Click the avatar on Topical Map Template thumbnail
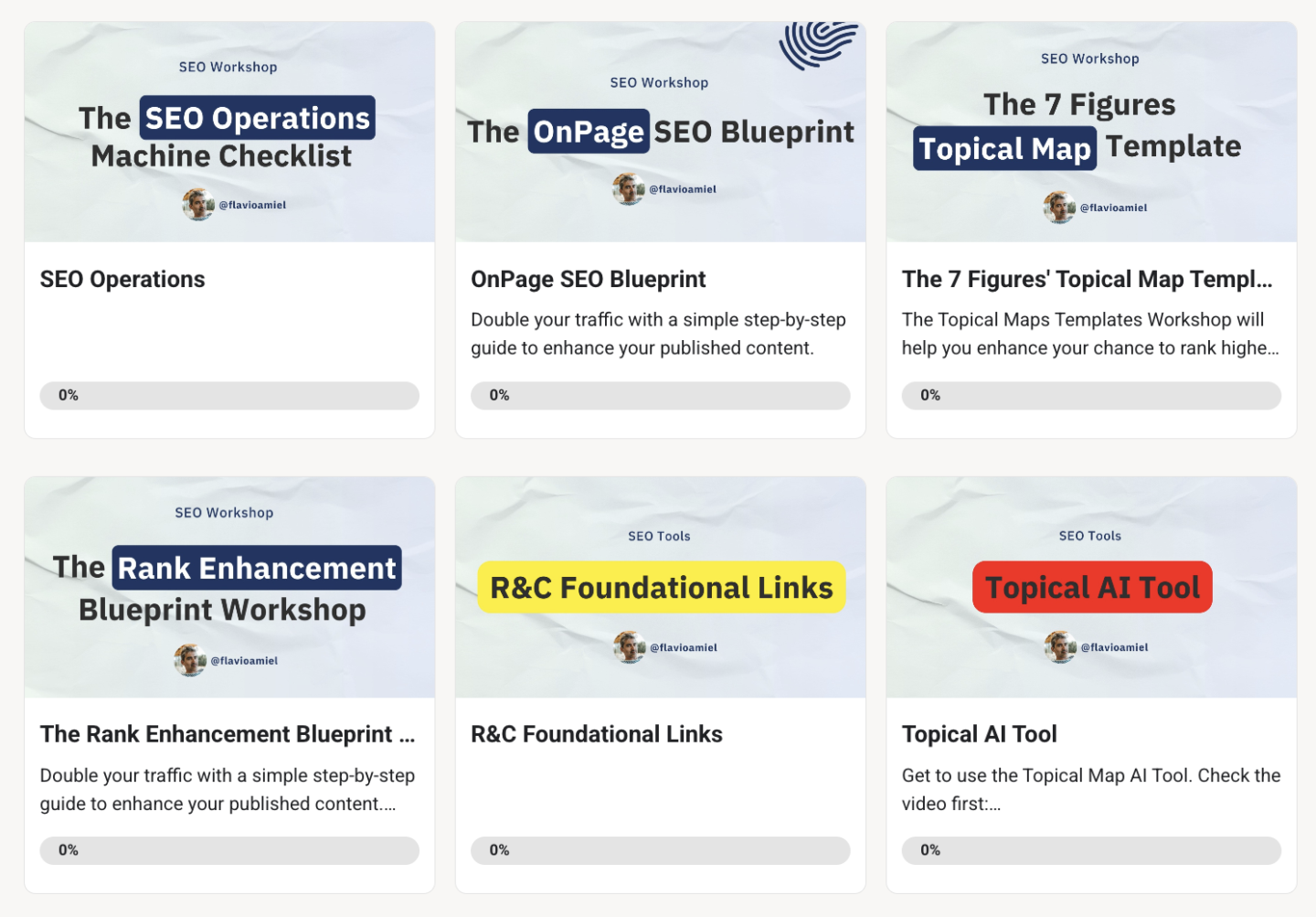The image size is (1316, 917). (x=1059, y=208)
